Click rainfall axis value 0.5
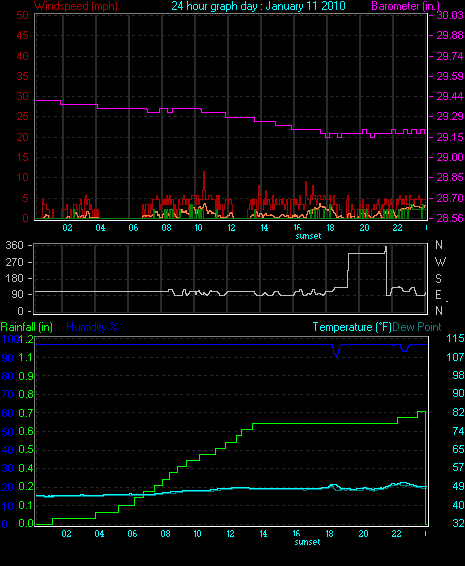This screenshot has width=465, height=566. [26, 449]
